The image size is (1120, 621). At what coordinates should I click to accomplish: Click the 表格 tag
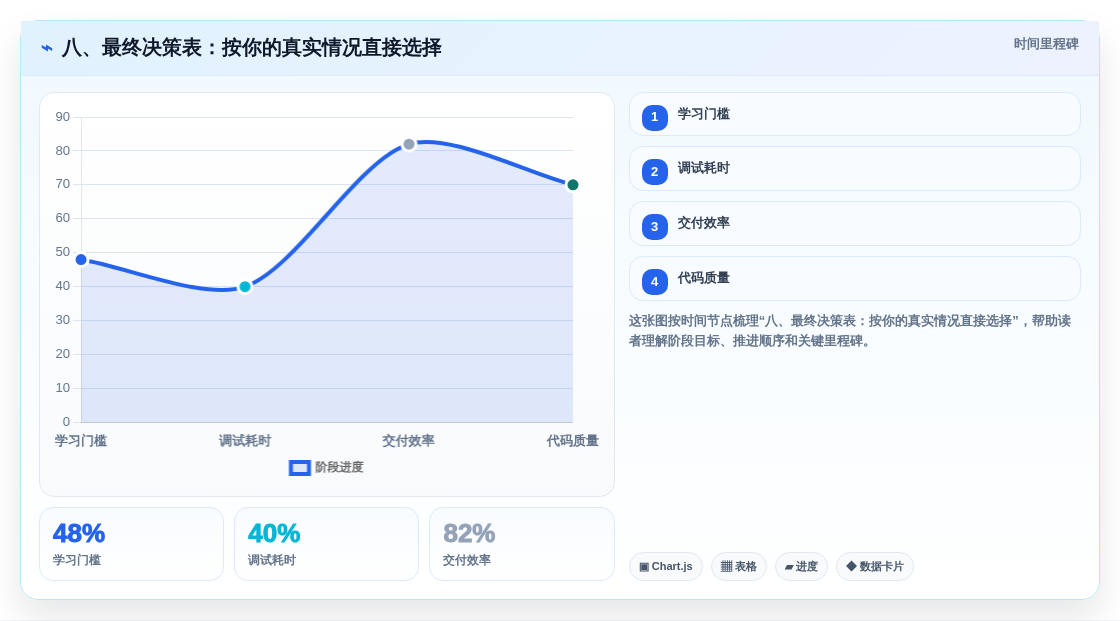point(739,567)
